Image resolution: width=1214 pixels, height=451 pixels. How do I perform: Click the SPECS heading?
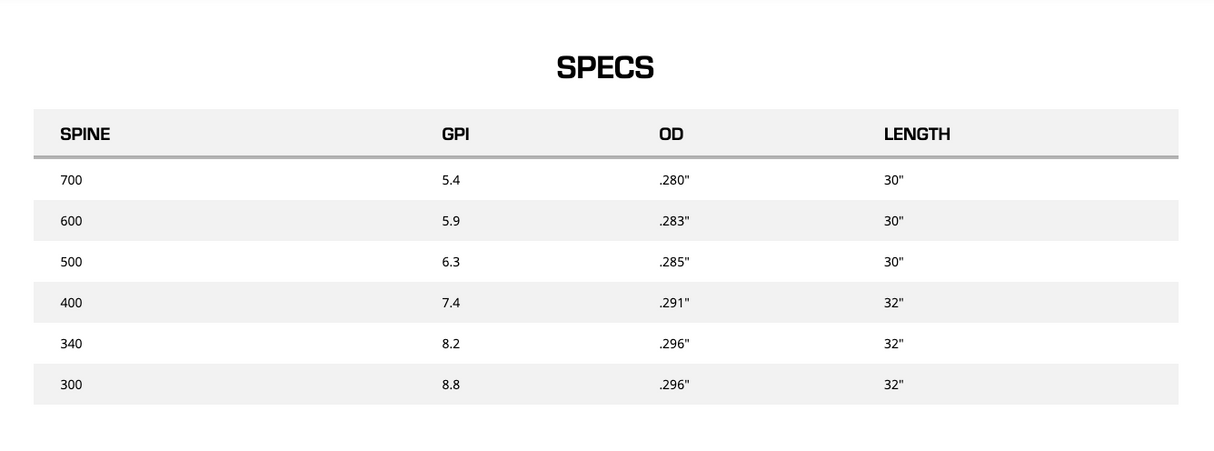(x=605, y=68)
